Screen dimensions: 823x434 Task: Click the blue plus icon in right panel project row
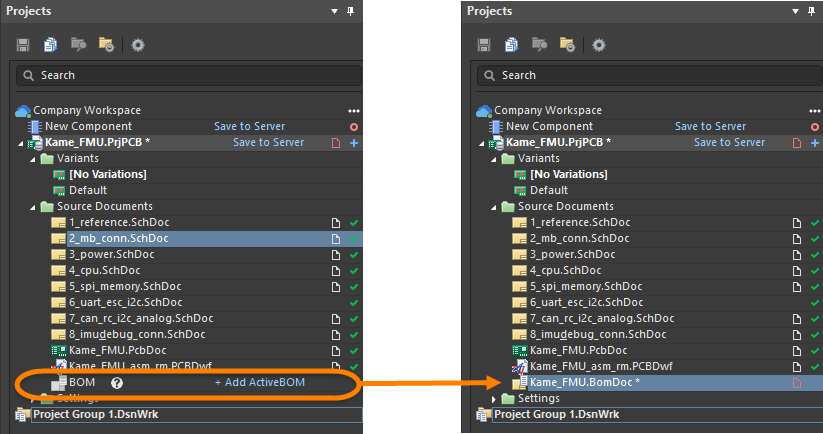click(x=814, y=143)
